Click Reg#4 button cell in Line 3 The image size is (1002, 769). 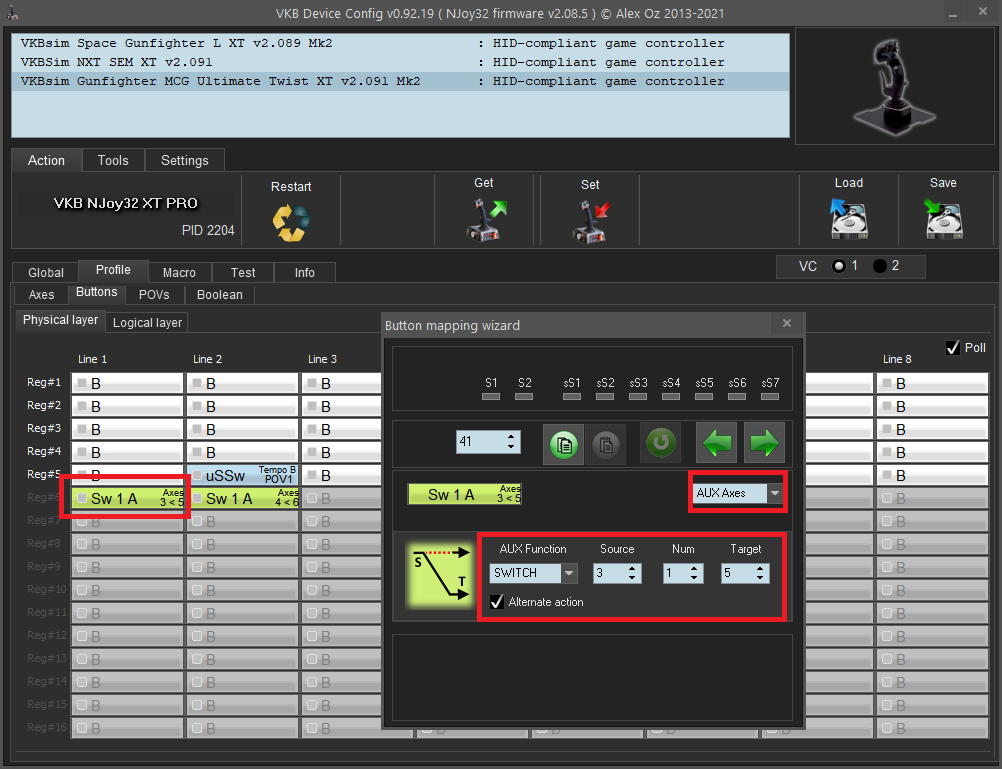pos(342,452)
